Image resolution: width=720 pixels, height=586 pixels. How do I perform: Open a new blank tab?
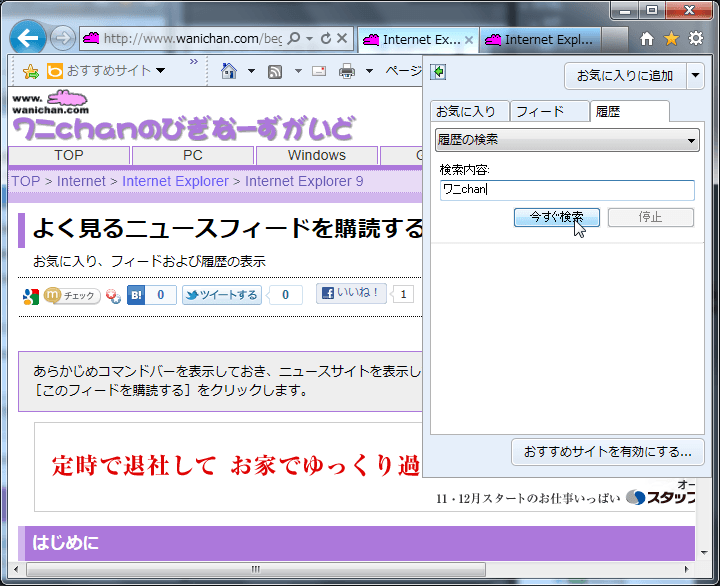tap(615, 40)
